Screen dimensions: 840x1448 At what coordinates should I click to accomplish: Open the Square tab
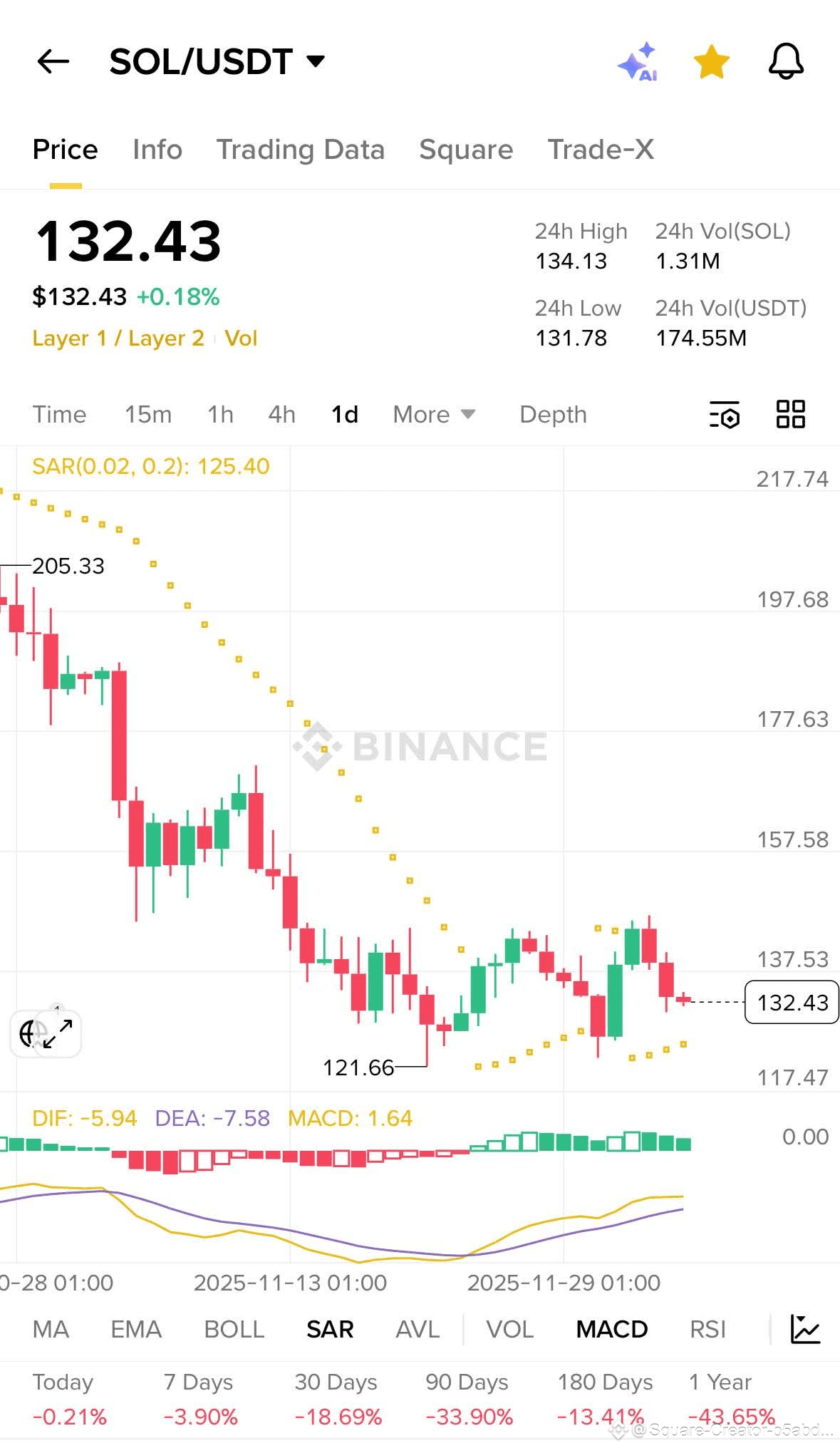coord(466,150)
